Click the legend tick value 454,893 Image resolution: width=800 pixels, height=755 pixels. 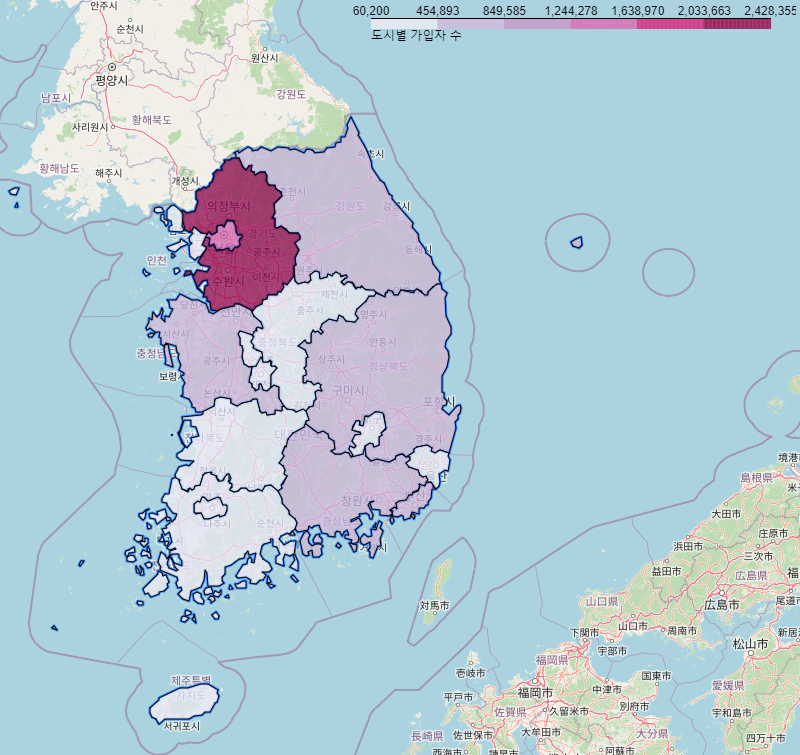[437, 11]
